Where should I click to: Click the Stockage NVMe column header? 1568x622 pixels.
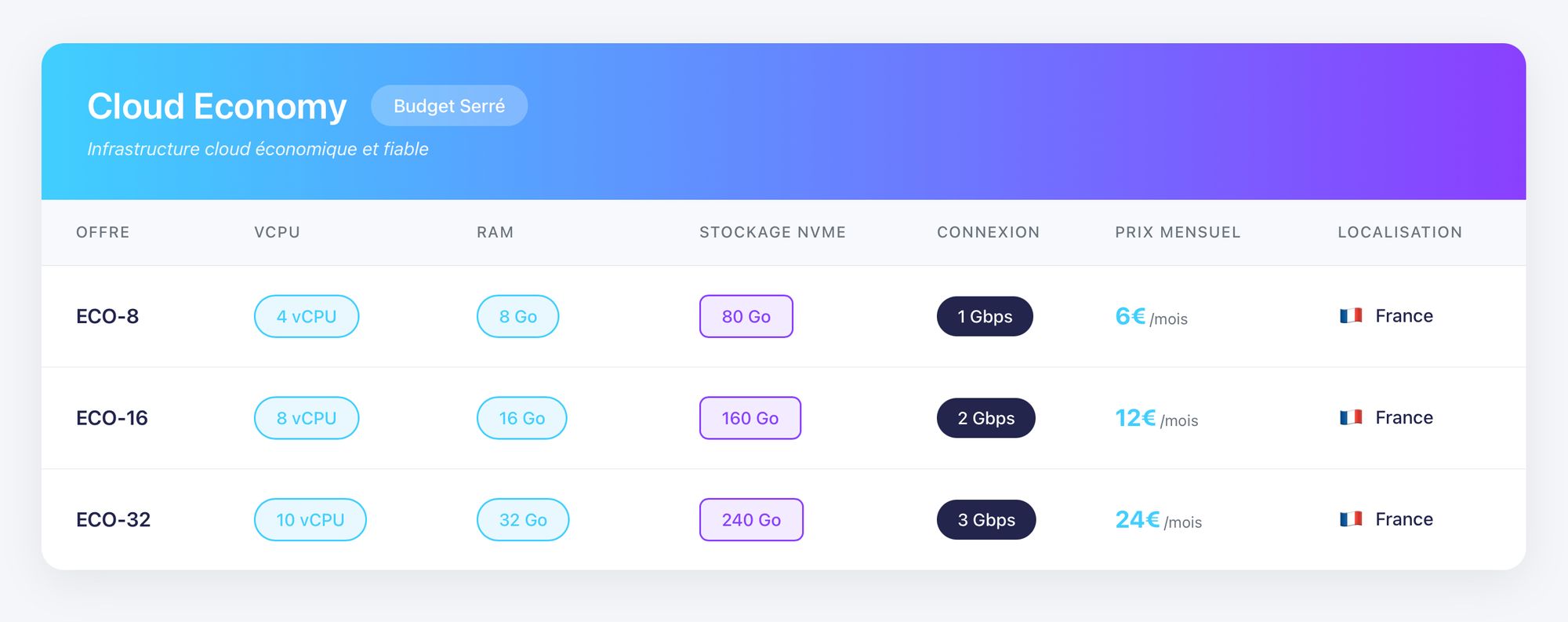pyautogui.click(x=772, y=232)
